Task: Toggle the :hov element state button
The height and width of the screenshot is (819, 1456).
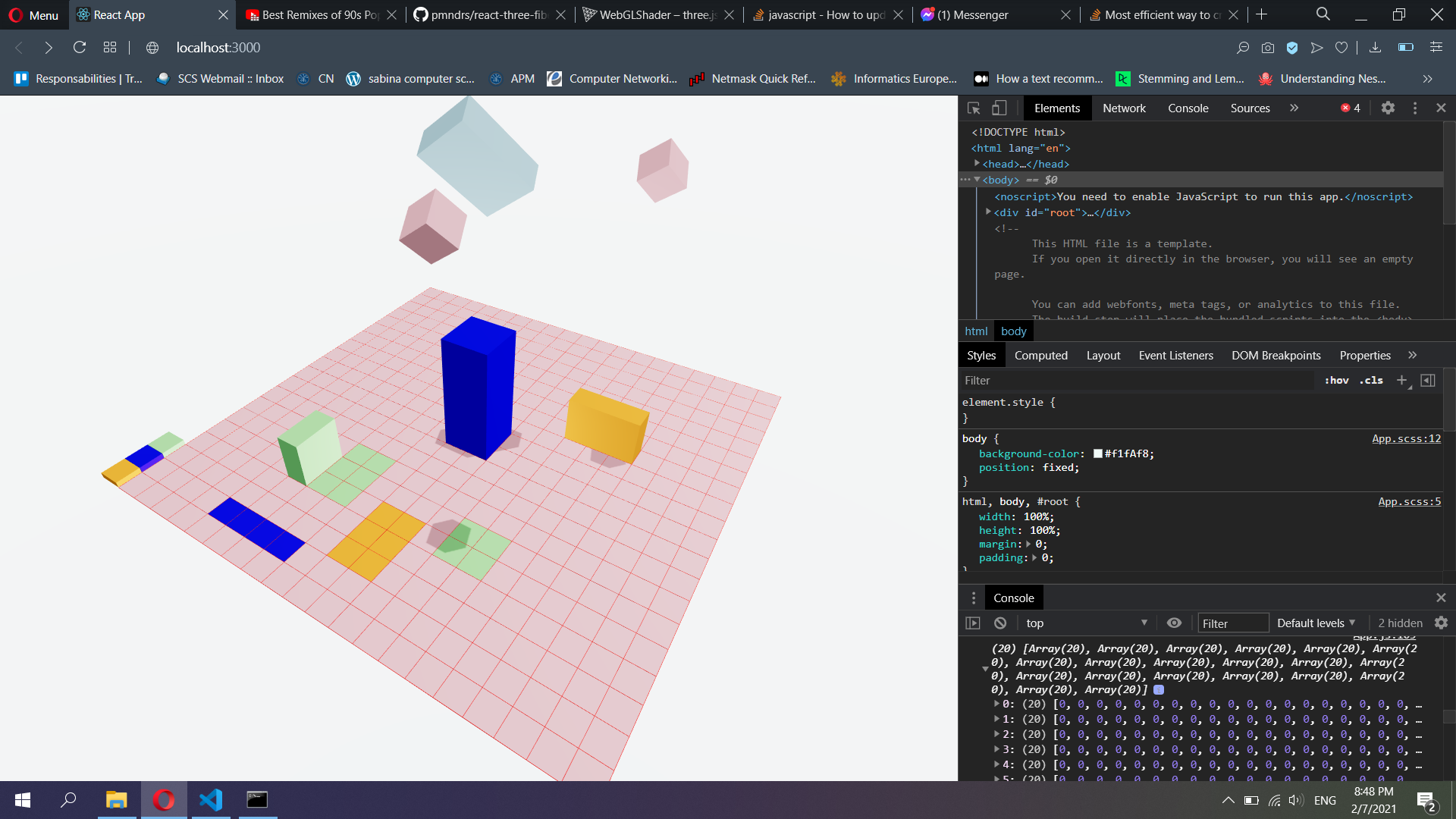Action: coord(1336,381)
